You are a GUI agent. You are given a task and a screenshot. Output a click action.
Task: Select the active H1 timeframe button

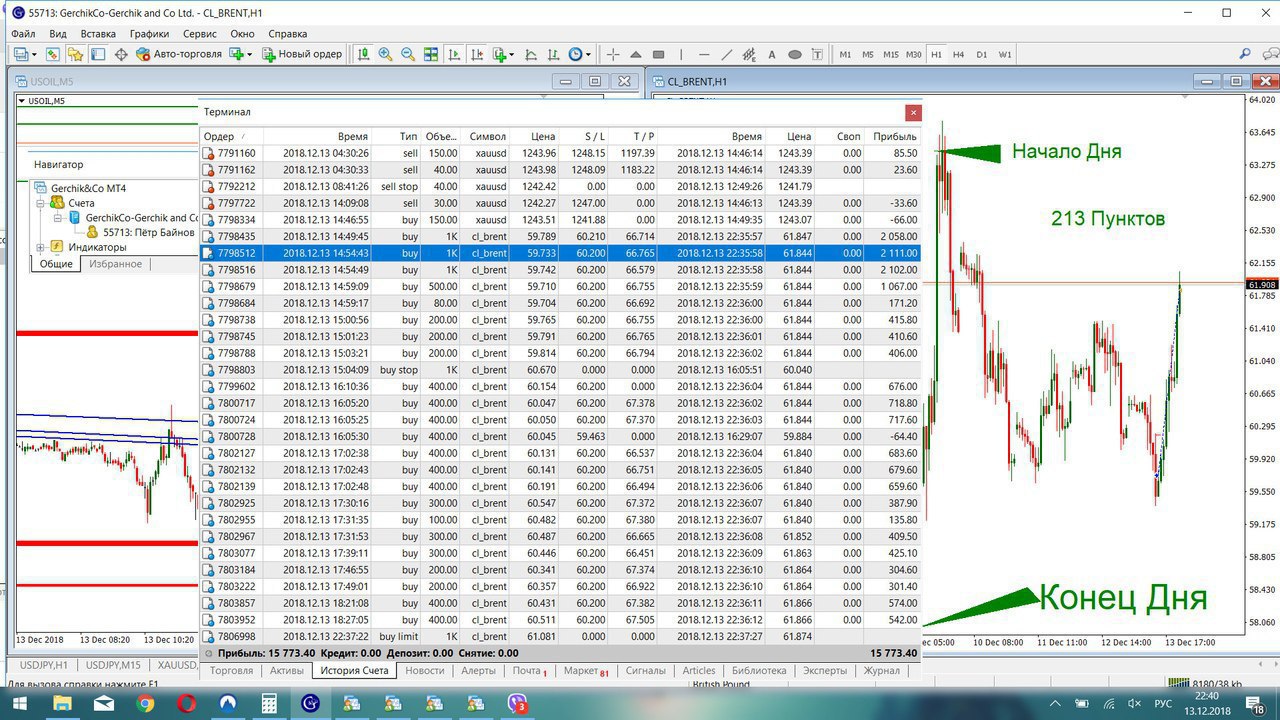pos(937,54)
